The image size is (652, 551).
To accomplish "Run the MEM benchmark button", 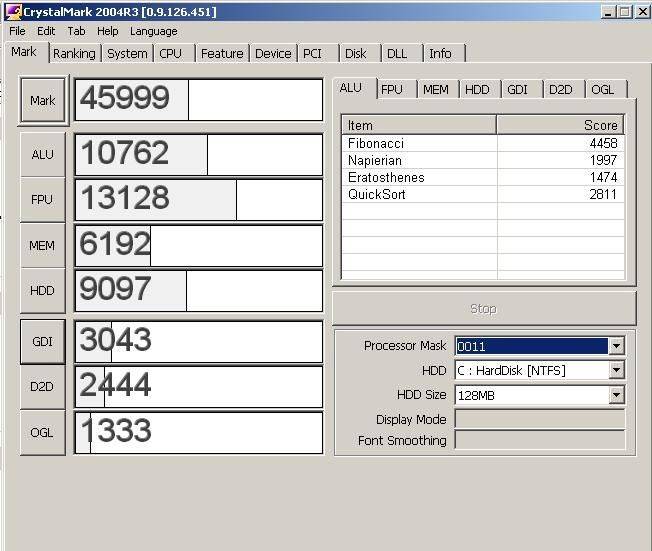I will point(43,245).
